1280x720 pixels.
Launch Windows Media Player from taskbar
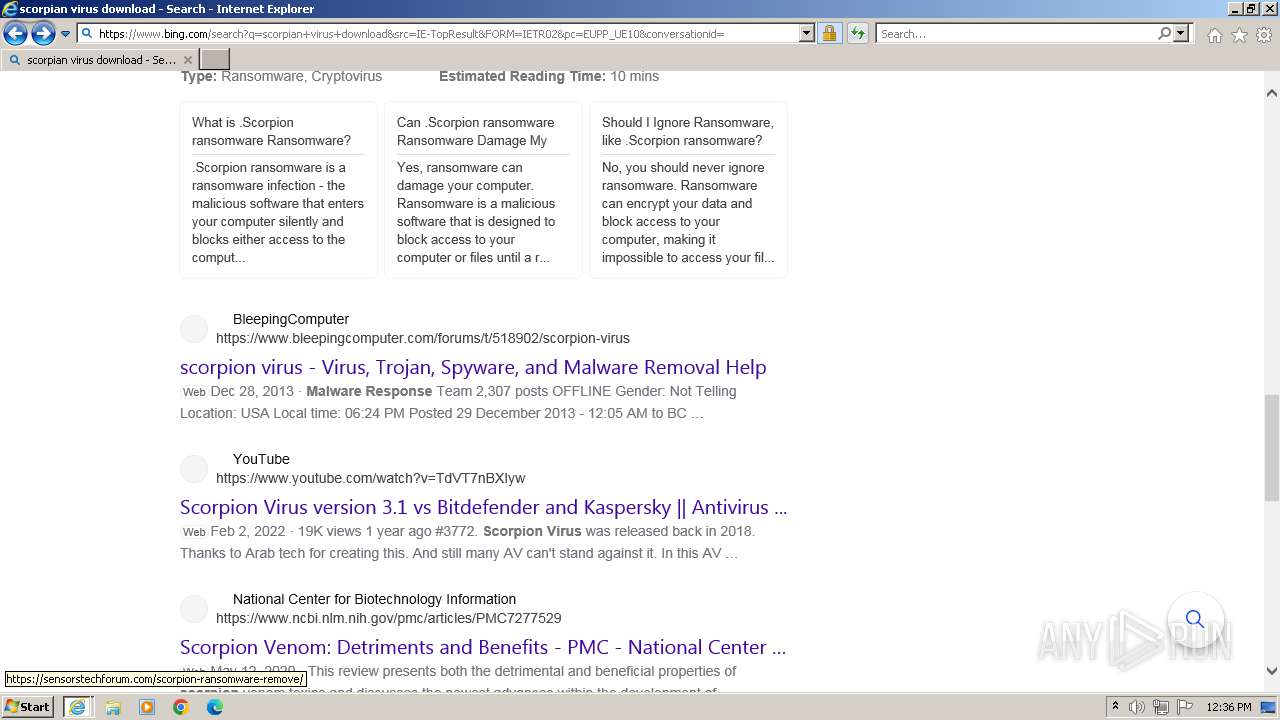[147, 707]
